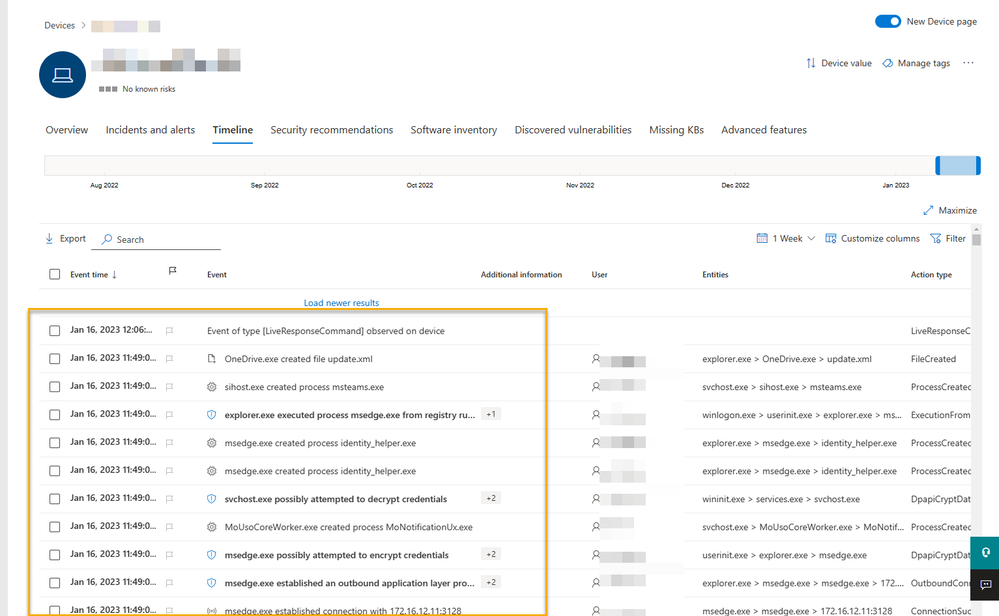Toggle the New Device page switch
The height and width of the screenshot is (616, 999).
(x=888, y=21)
